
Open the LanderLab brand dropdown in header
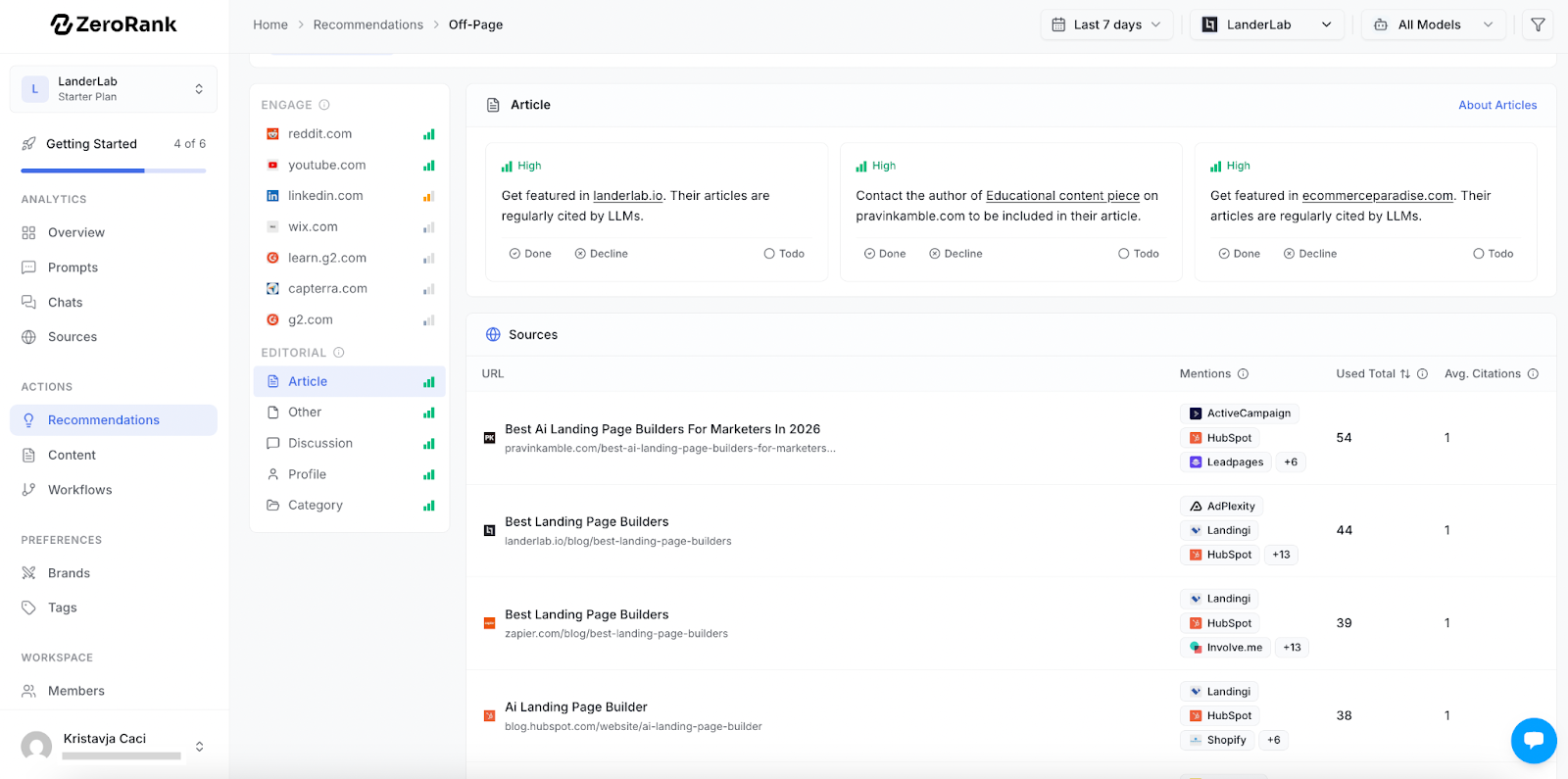tap(1268, 24)
